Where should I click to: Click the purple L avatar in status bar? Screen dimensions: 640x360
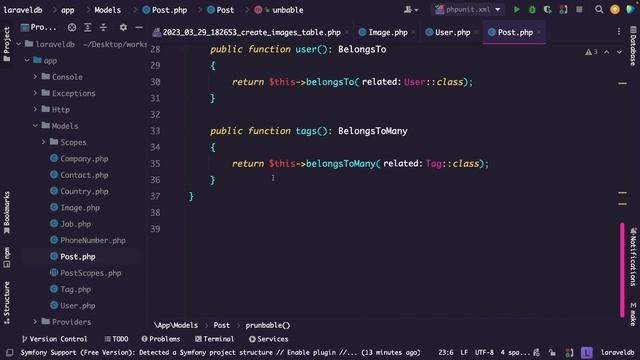click(x=587, y=352)
